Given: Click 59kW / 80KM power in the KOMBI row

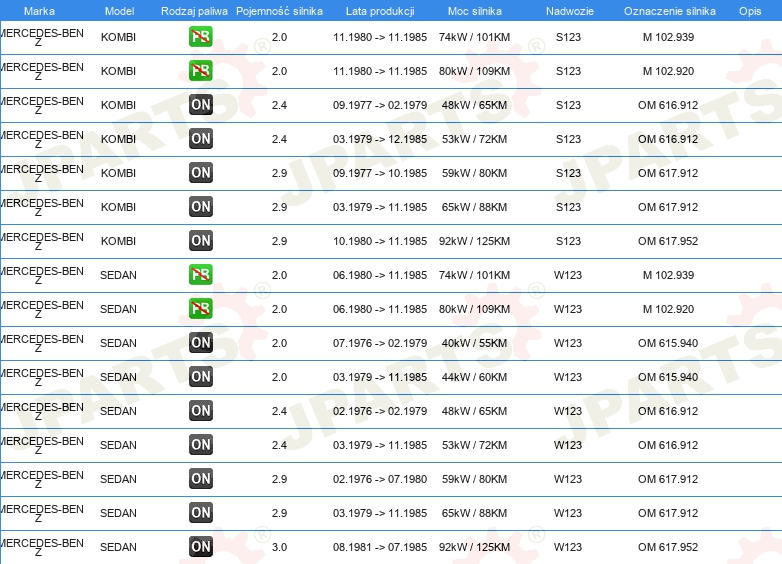Looking at the screenshot, I should click(x=474, y=173).
